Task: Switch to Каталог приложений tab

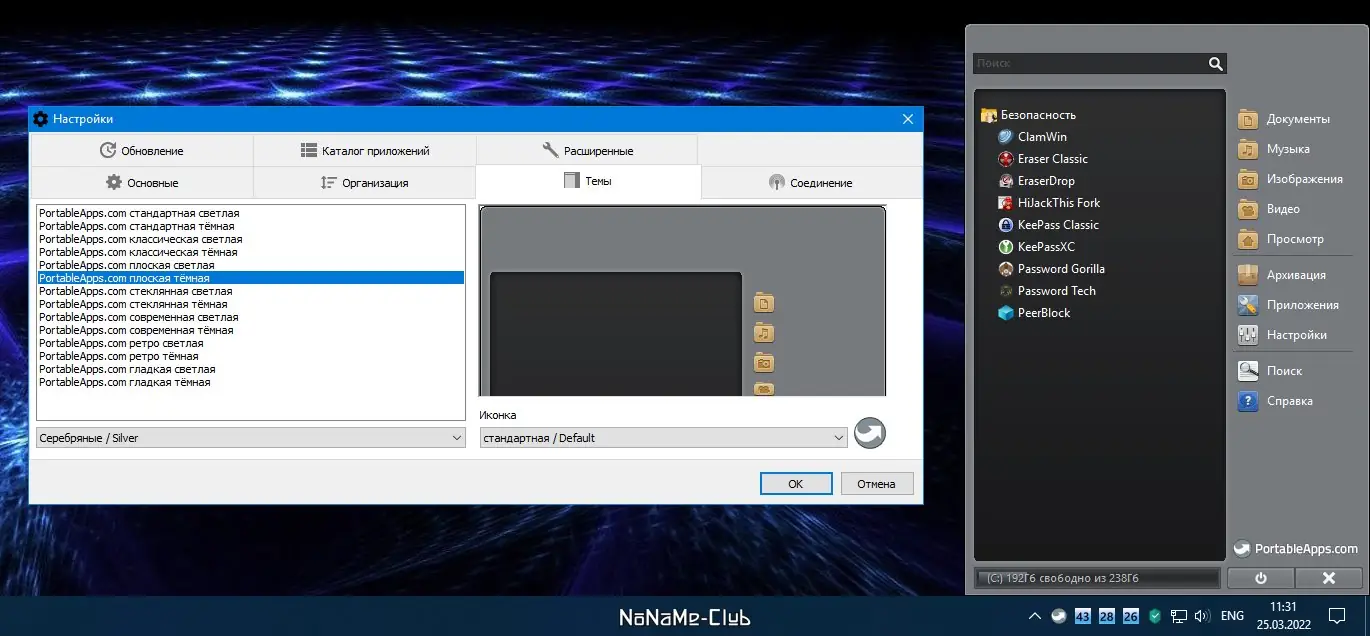Action: click(365, 151)
